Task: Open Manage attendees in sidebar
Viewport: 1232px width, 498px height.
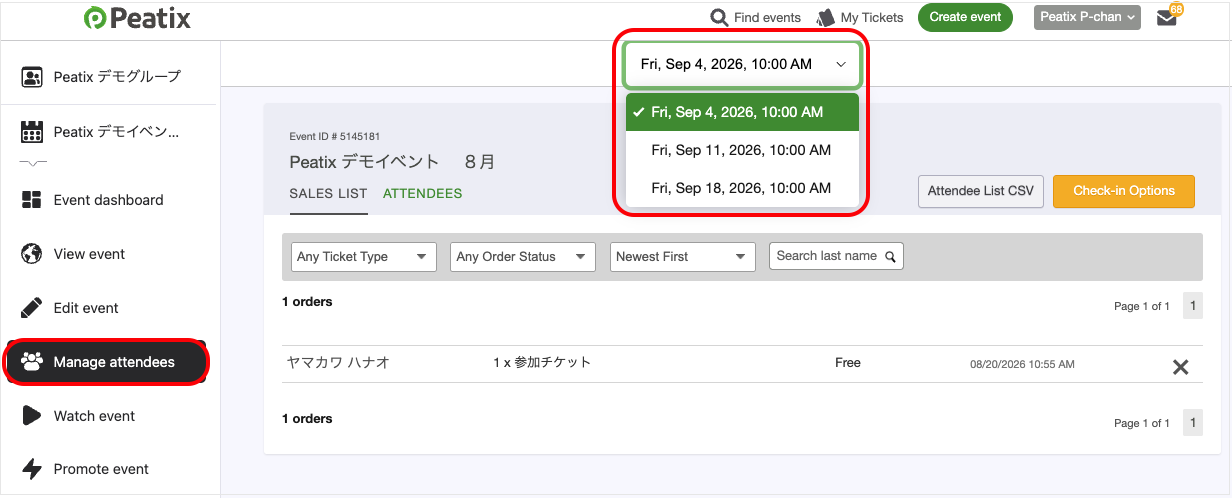Action: click(107, 362)
